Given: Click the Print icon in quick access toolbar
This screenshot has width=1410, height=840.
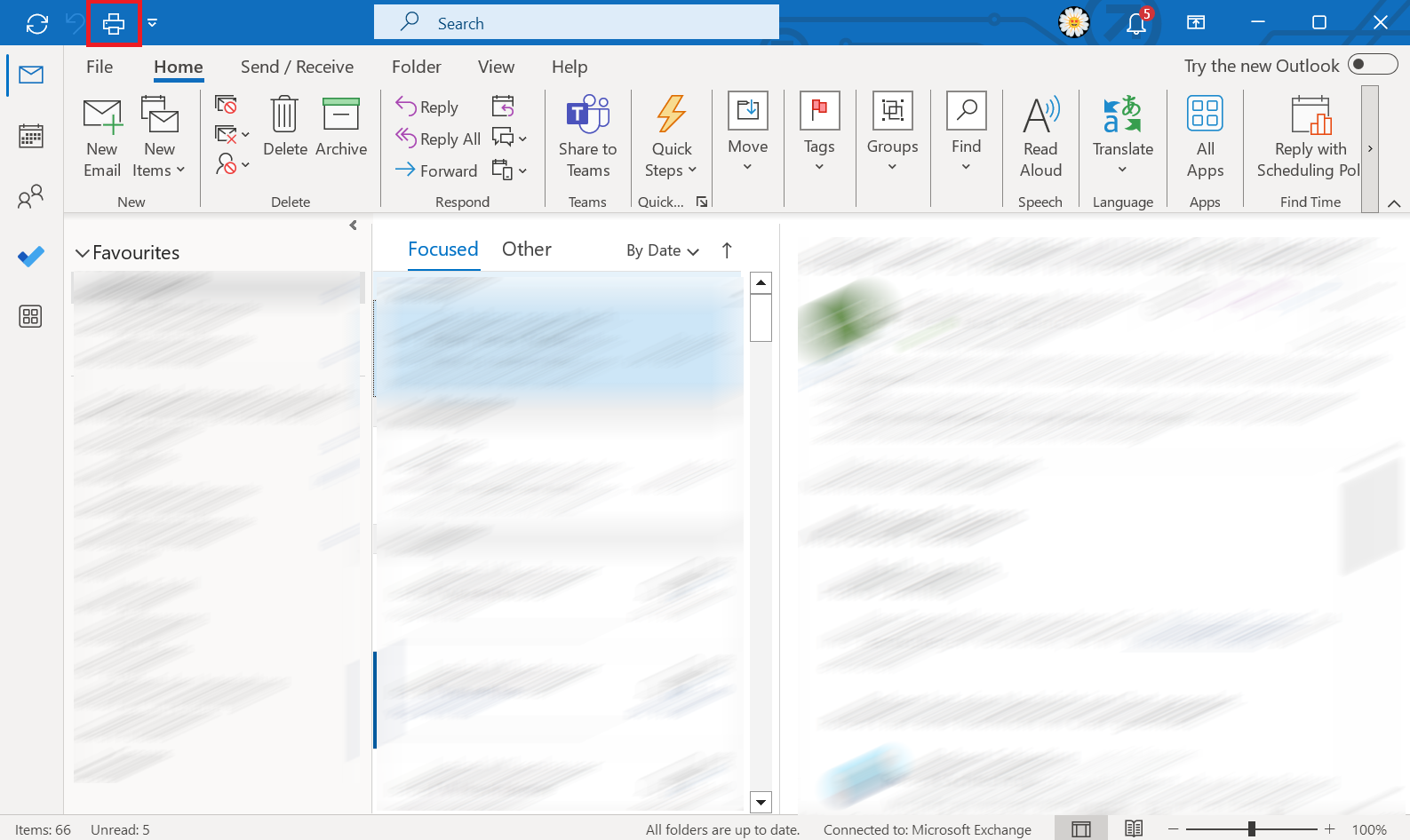Looking at the screenshot, I should [114, 24].
